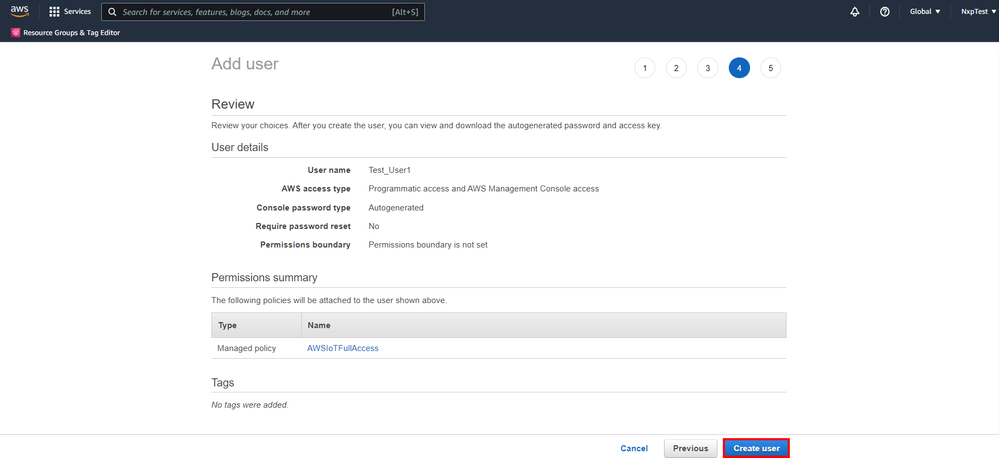Open the AWSIoTFullAccess policy link
Screen dimensions: 999x458
click(342, 348)
